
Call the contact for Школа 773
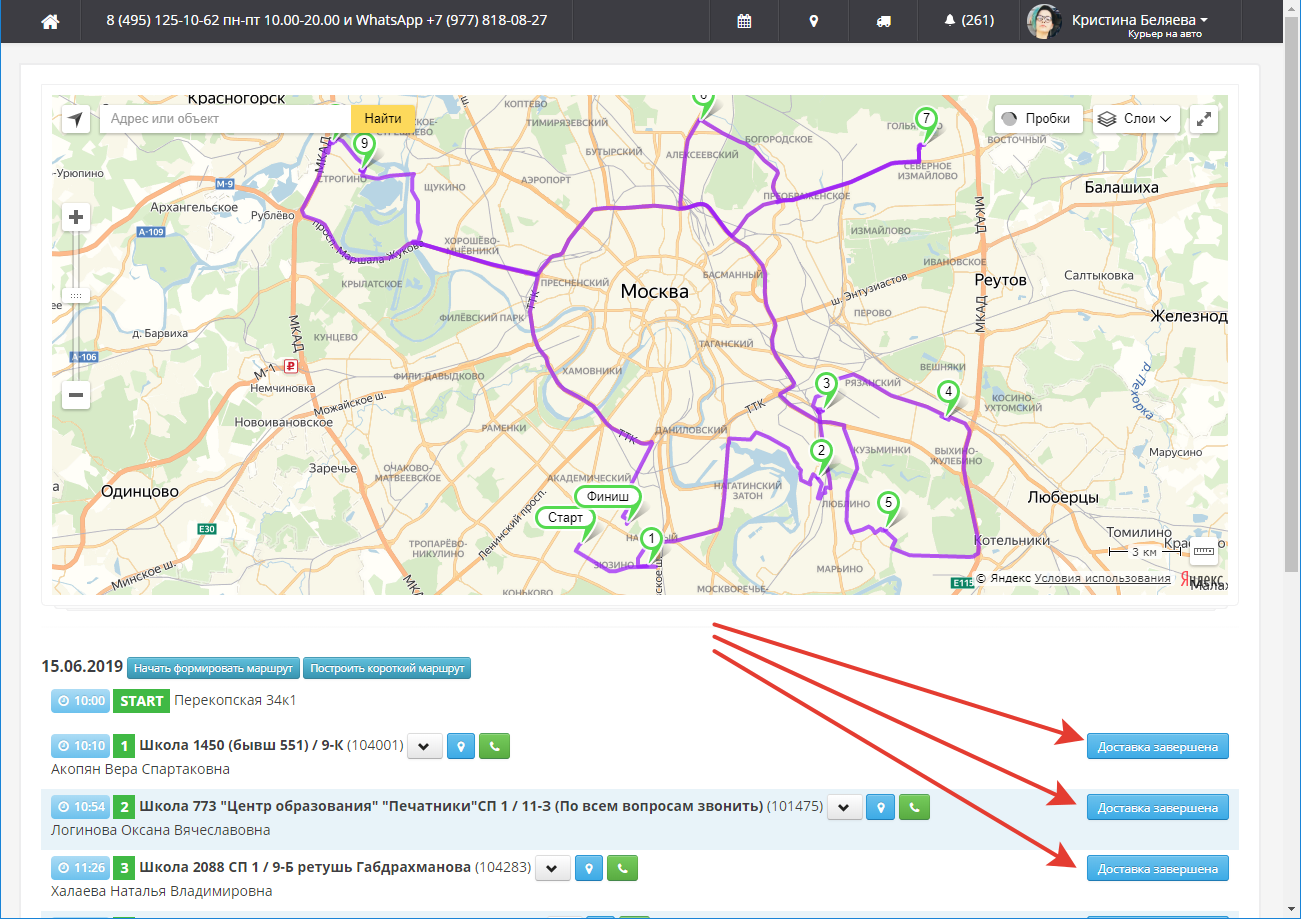click(915, 807)
